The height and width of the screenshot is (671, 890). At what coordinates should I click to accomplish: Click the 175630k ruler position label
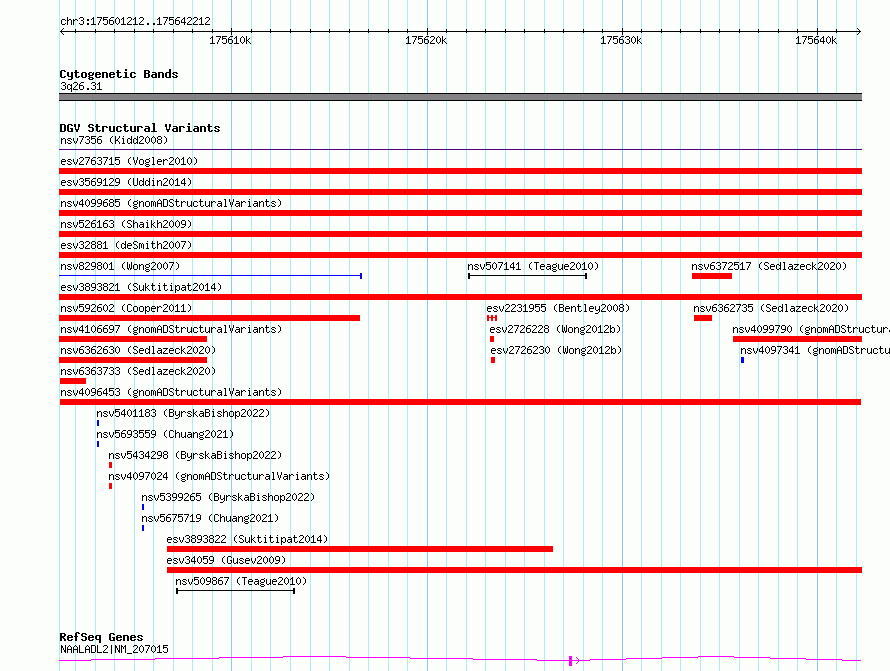click(x=621, y=40)
